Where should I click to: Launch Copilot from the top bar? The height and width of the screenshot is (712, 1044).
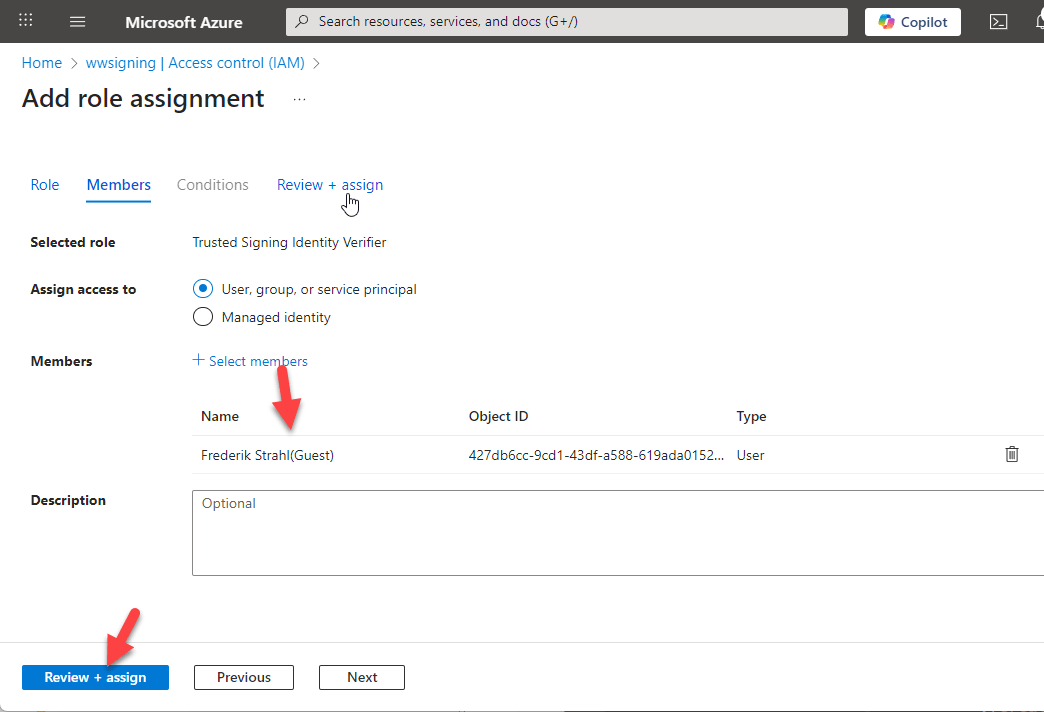coord(911,21)
